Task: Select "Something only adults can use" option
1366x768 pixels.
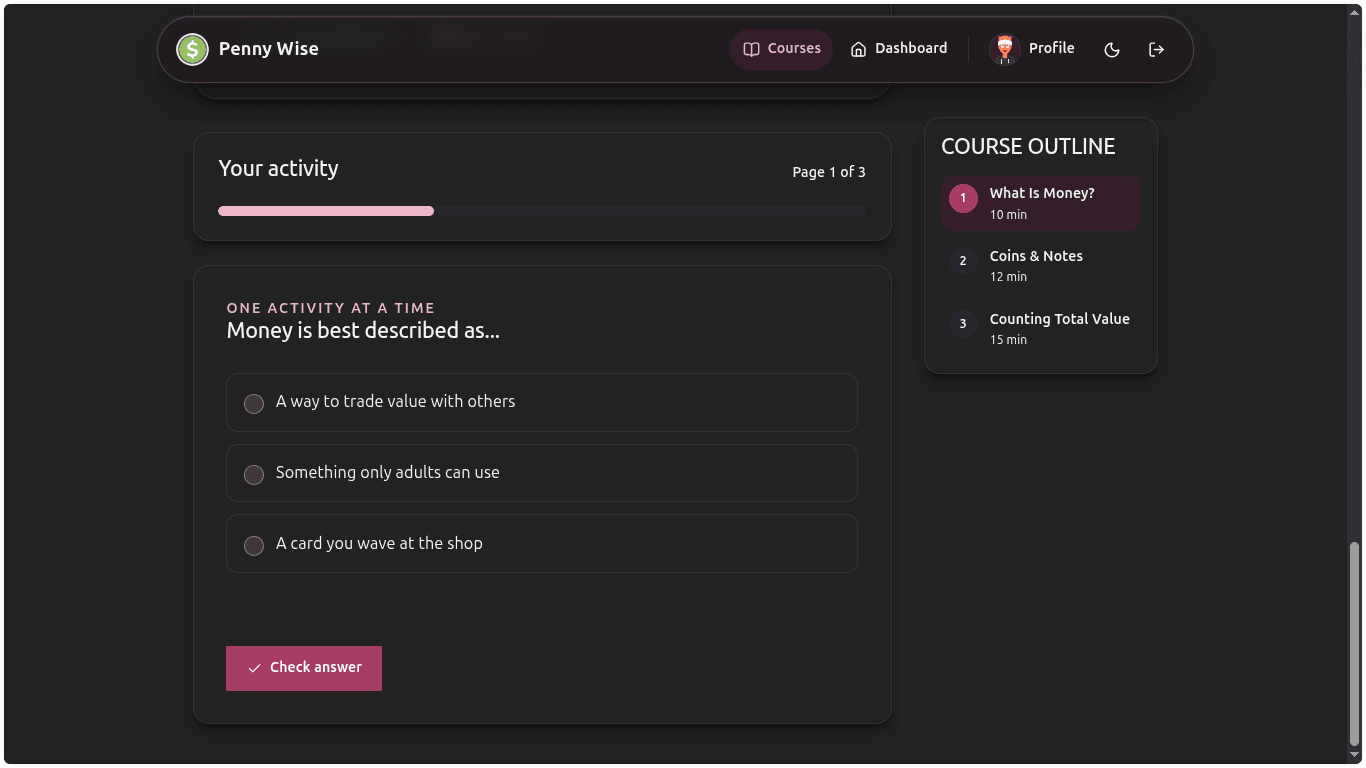Action: pyautogui.click(x=542, y=473)
